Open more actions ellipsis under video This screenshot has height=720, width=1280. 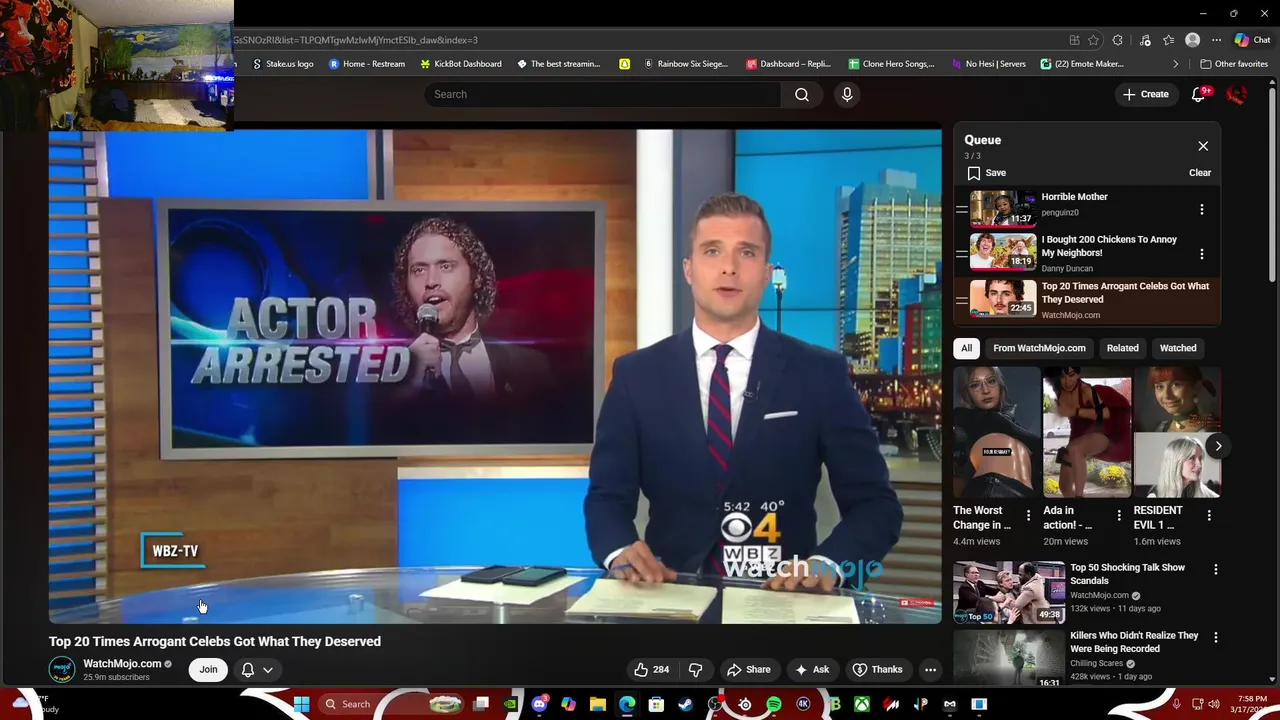(930, 670)
